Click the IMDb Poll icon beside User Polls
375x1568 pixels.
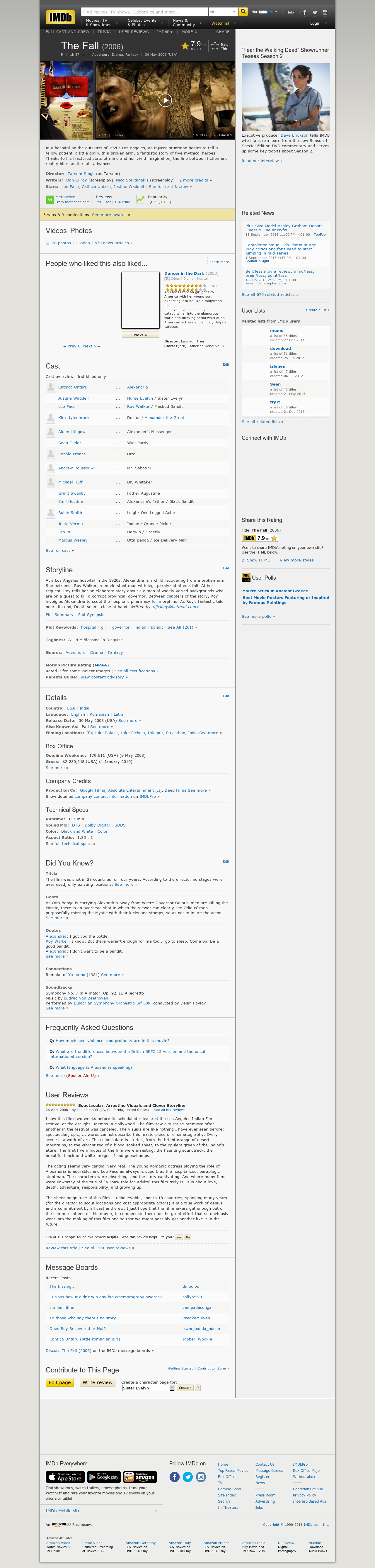pos(246,578)
